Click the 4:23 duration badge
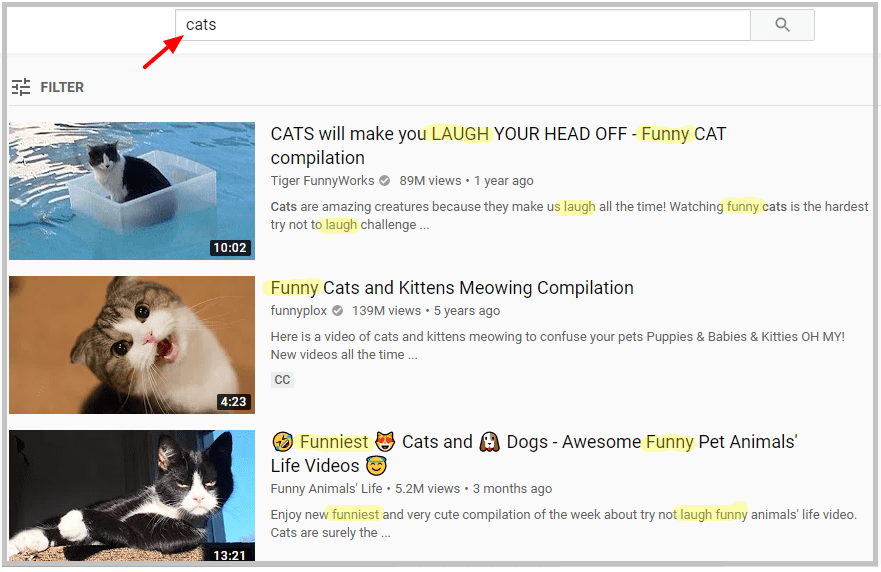Viewport: 881px width, 572px height. point(233,402)
